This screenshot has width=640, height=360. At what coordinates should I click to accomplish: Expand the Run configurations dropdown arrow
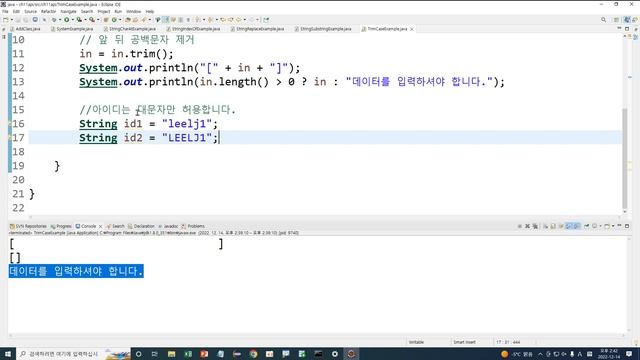coord(73,20)
